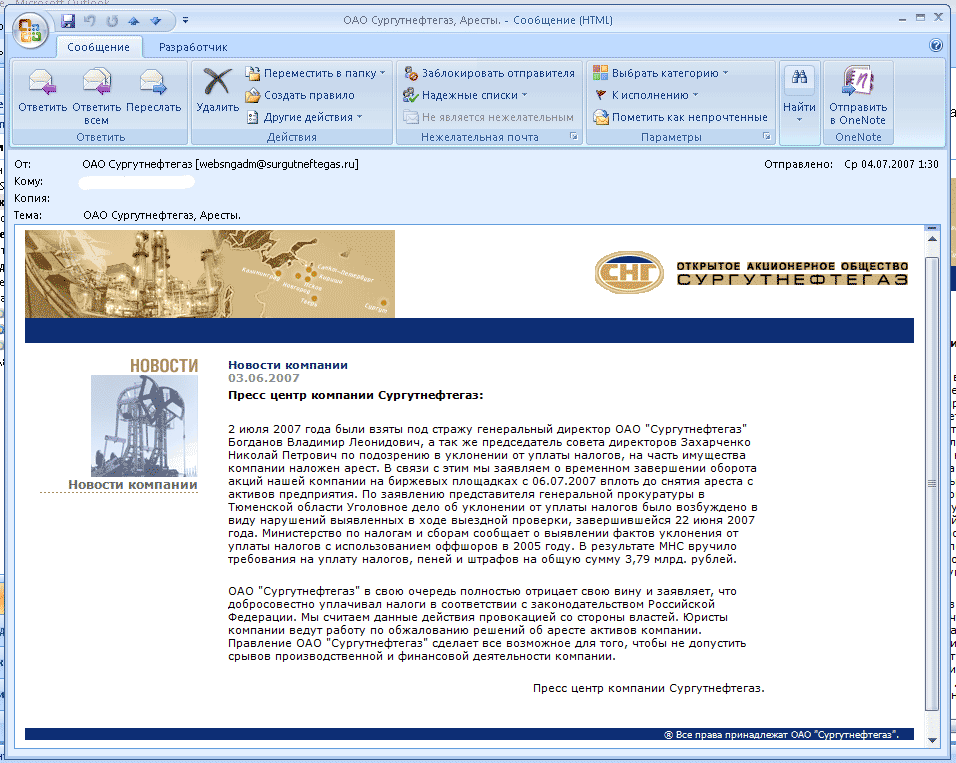Click the blue Новости компании heading
956x763 pixels.
point(288,365)
